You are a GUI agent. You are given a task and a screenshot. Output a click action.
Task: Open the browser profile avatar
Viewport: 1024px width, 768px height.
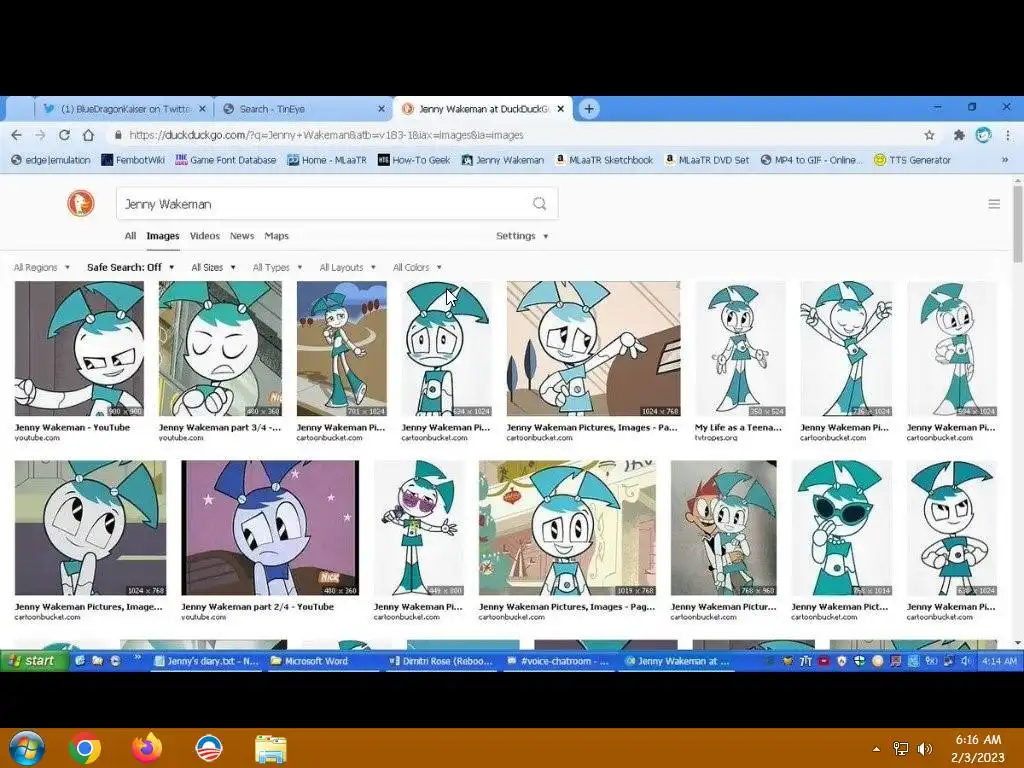pos(983,135)
